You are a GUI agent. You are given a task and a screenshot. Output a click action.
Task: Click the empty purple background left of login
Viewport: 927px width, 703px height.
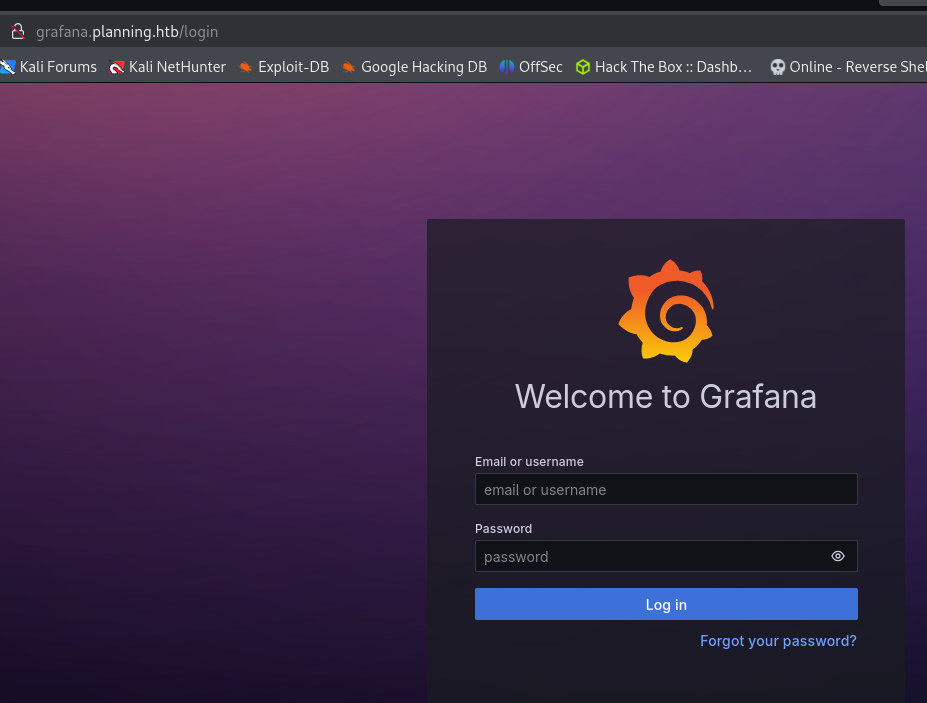tap(200, 400)
